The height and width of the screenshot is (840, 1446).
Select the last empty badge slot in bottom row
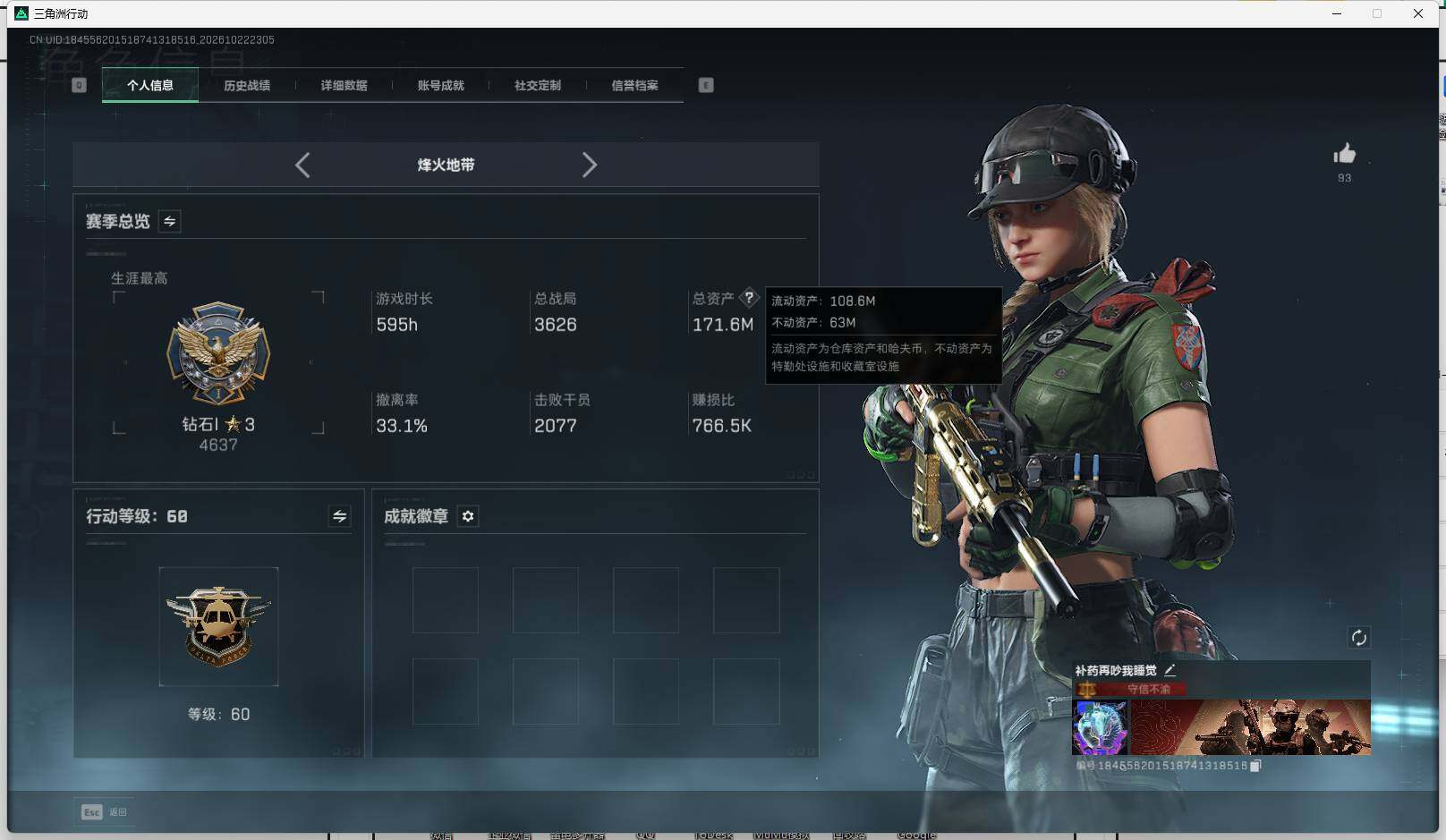pyautogui.click(x=746, y=692)
